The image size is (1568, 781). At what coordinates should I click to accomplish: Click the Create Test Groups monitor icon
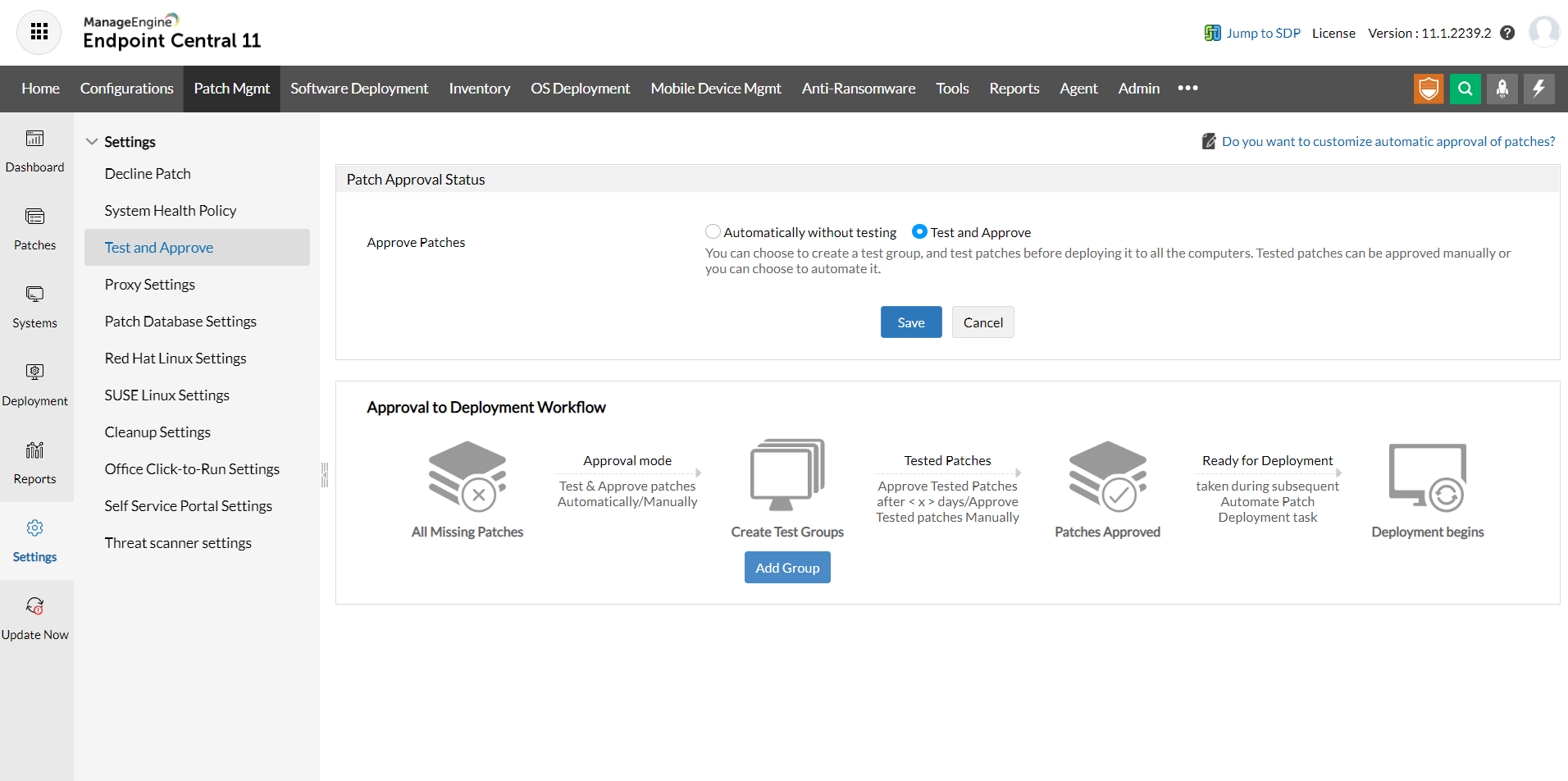tap(787, 475)
